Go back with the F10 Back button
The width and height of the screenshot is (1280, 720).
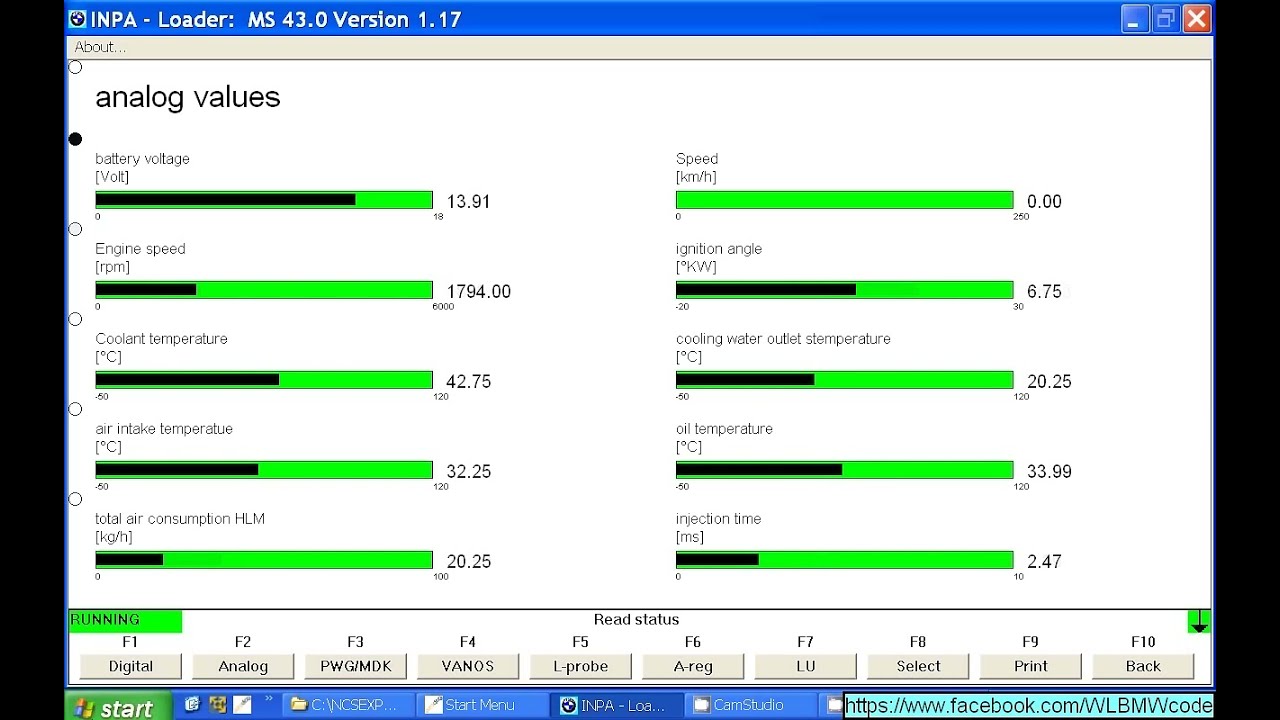tap(1143, 666)
